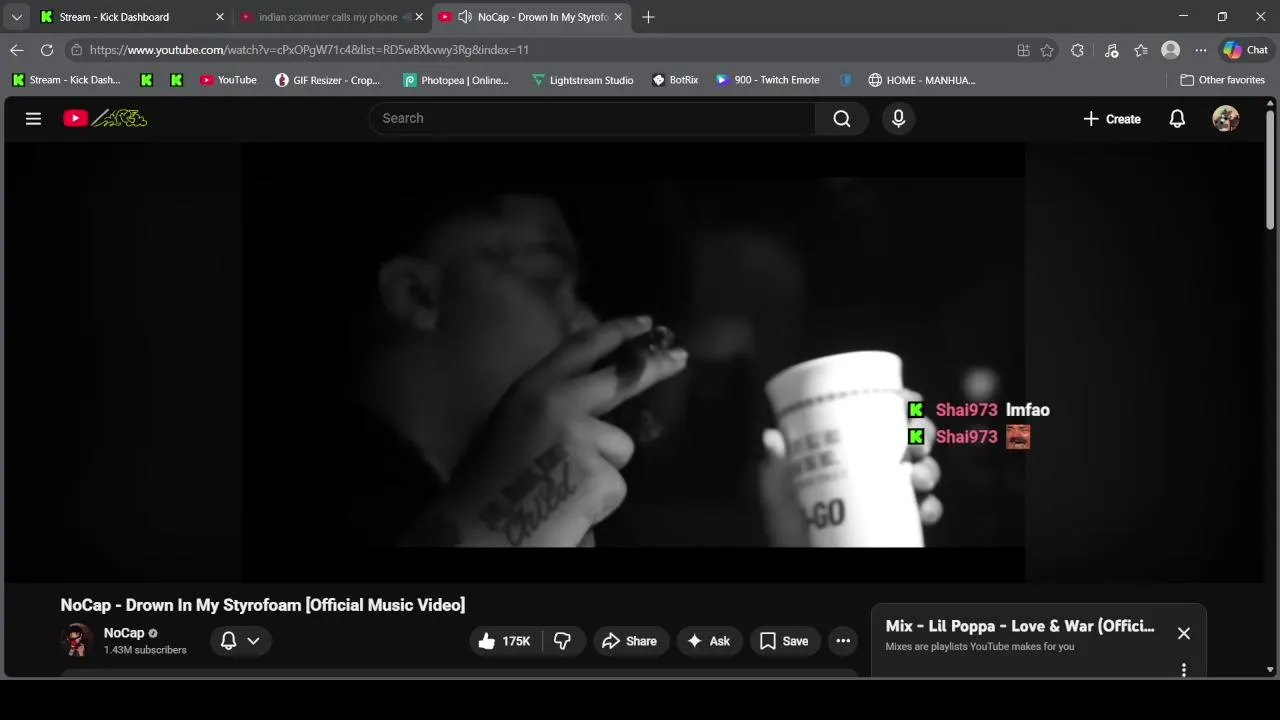Viewport: 1280px width, 720px height.
Task: Open account avatar menu on YouTube
Action: [x=1226, y=118]
